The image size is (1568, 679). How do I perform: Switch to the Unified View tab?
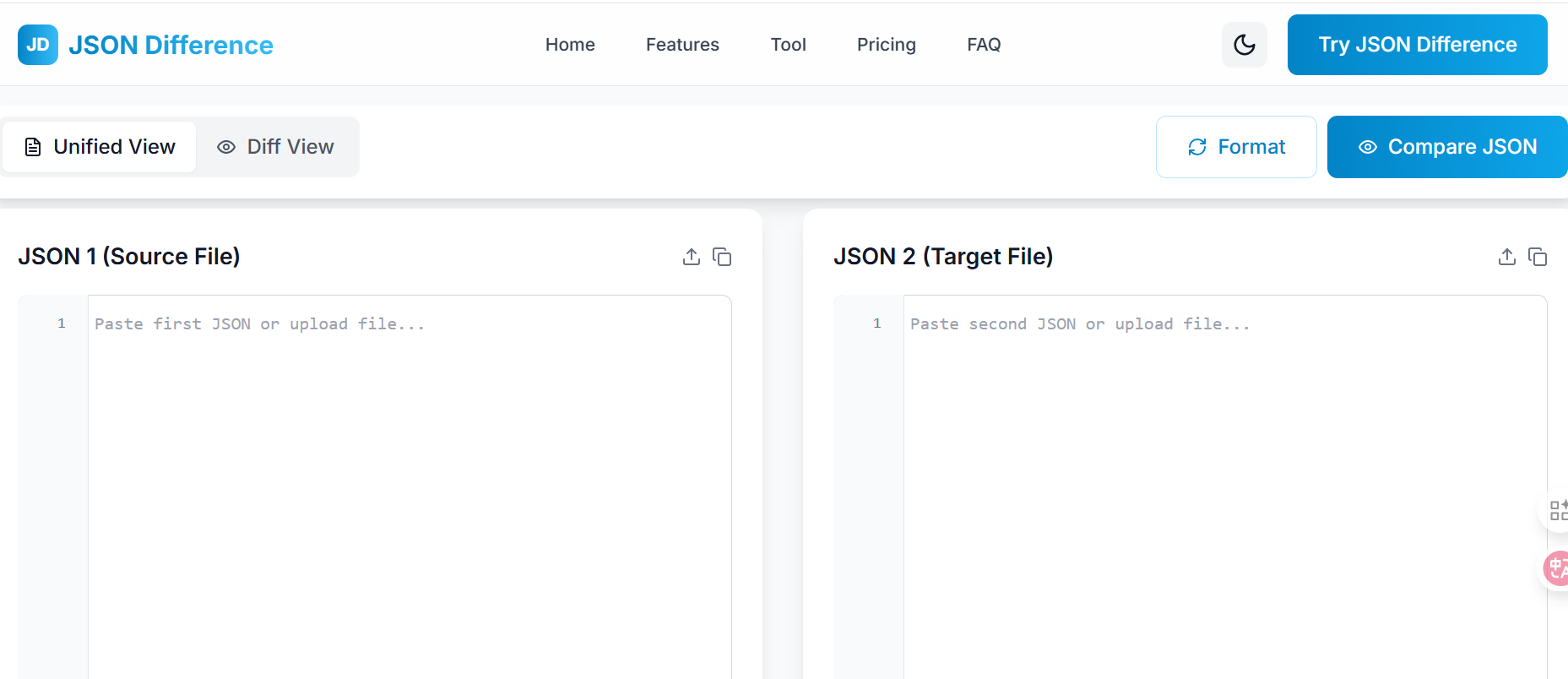100,147
